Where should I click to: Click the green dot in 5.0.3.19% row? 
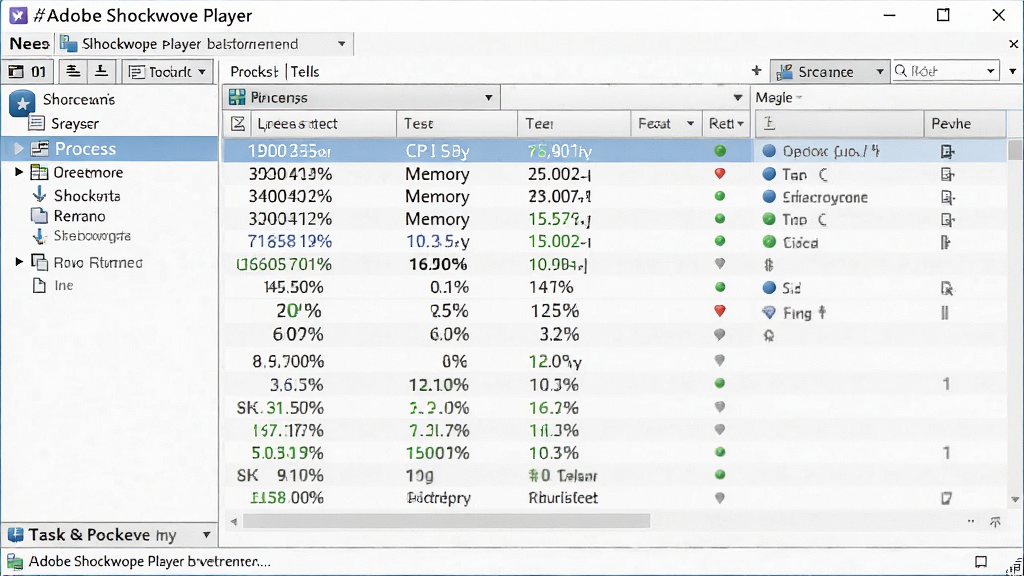tap(720, 452)
